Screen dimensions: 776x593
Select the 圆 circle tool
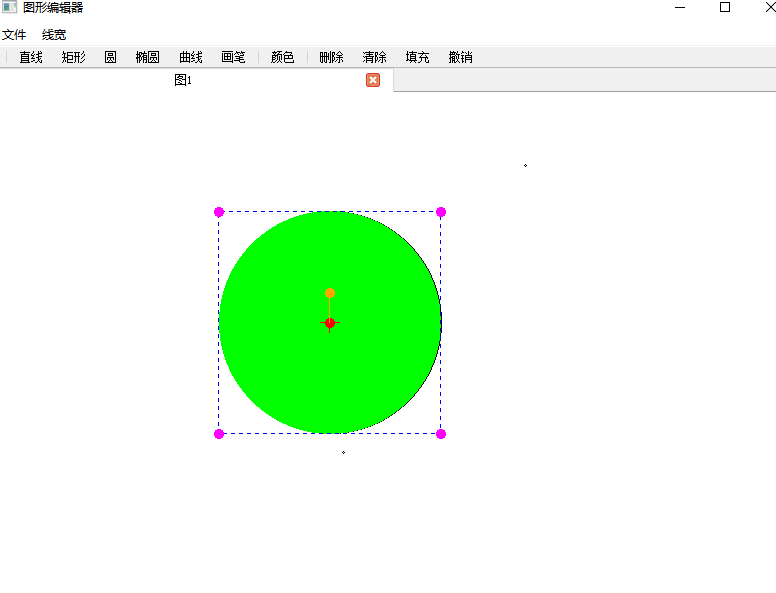110,57
